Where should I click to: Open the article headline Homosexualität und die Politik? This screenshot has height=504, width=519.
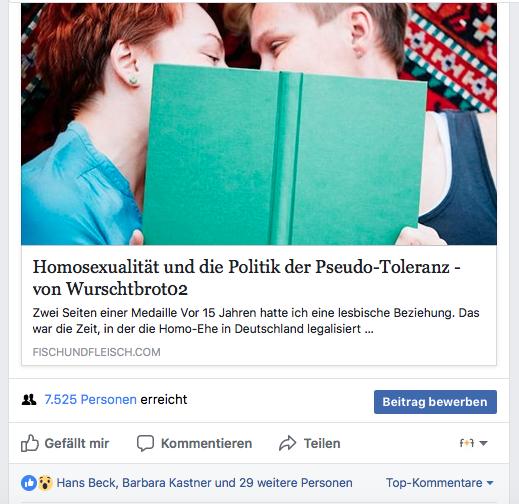pos(246,277)
